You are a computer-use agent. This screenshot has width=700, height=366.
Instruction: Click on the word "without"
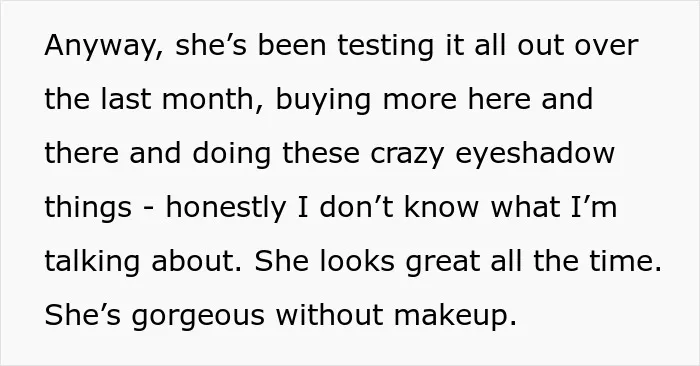(329, 315)
